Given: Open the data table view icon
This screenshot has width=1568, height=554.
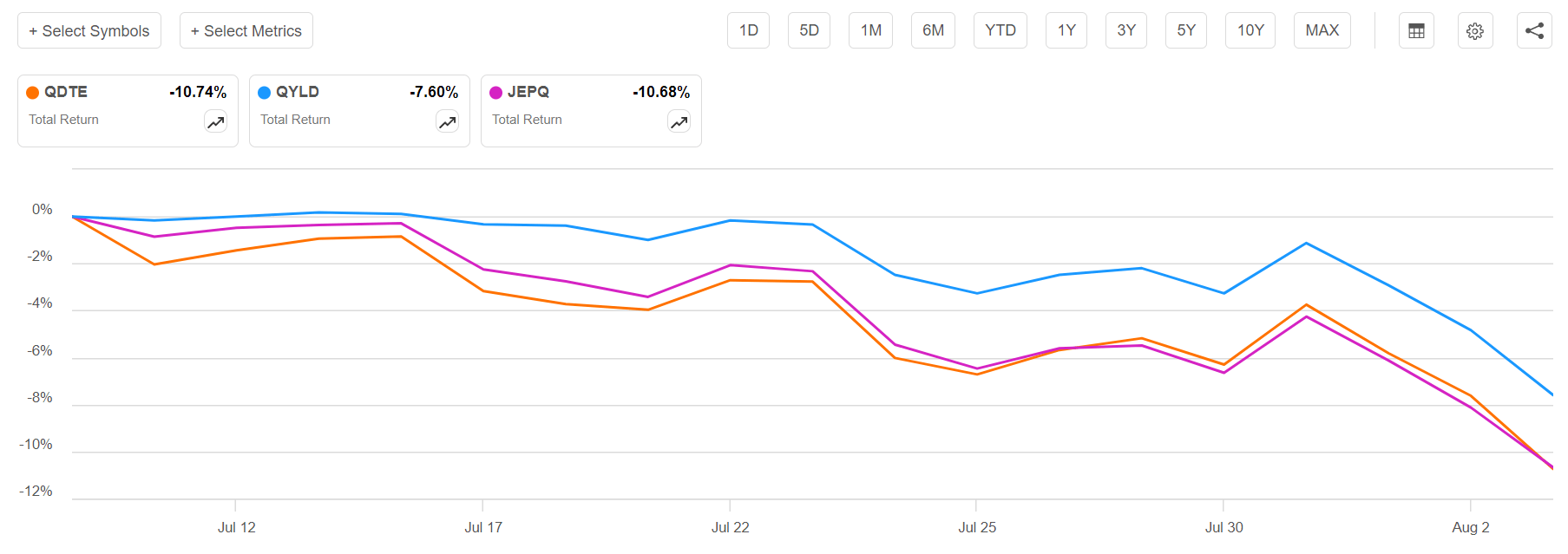Looking at the screenshot, I should click(x=1416, y=29).
